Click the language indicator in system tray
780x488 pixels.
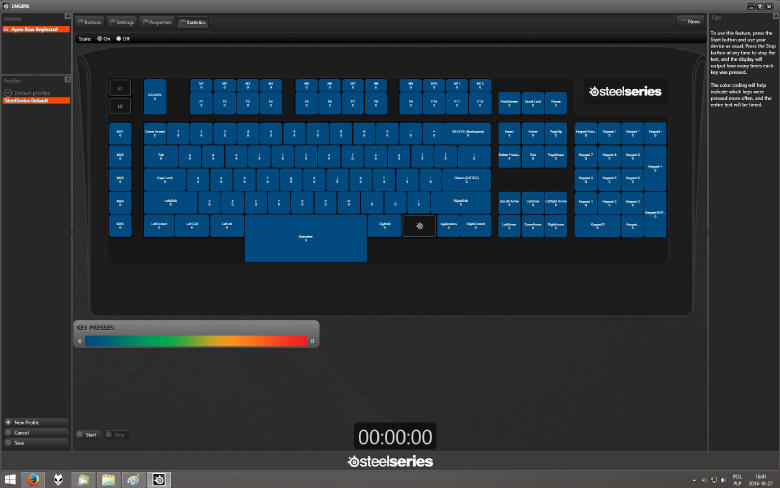pos(737,480)
